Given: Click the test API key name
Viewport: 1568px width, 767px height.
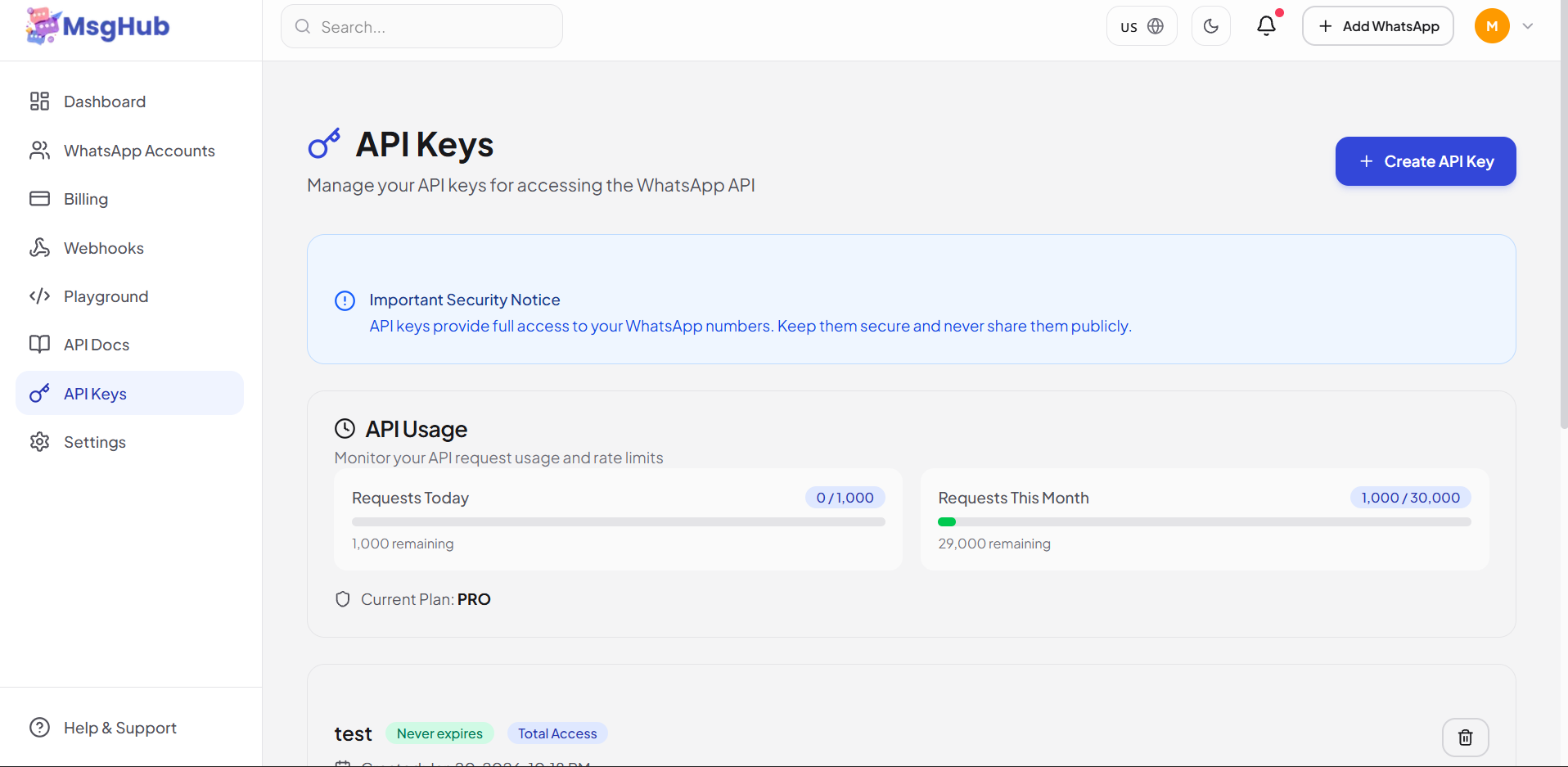Looking at the screenshot, I should pyautogui.click(x=354, y=734).
